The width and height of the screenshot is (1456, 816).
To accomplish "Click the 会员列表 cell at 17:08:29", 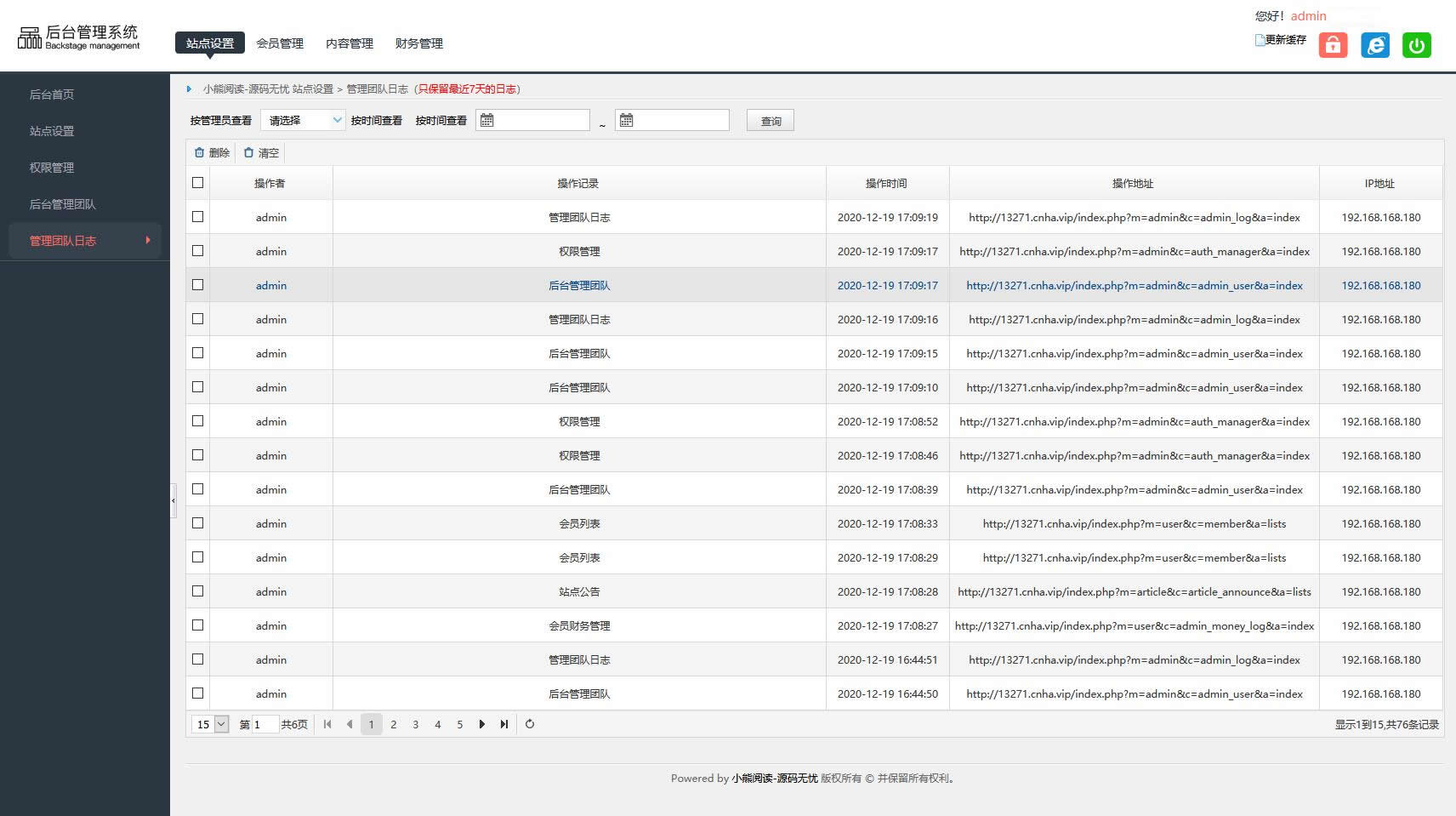I will pos(579,557).
